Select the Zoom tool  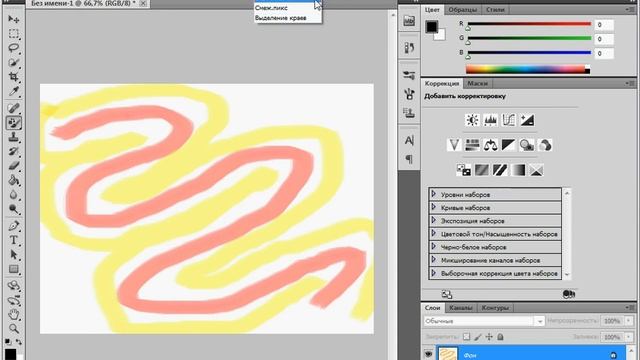13,329
